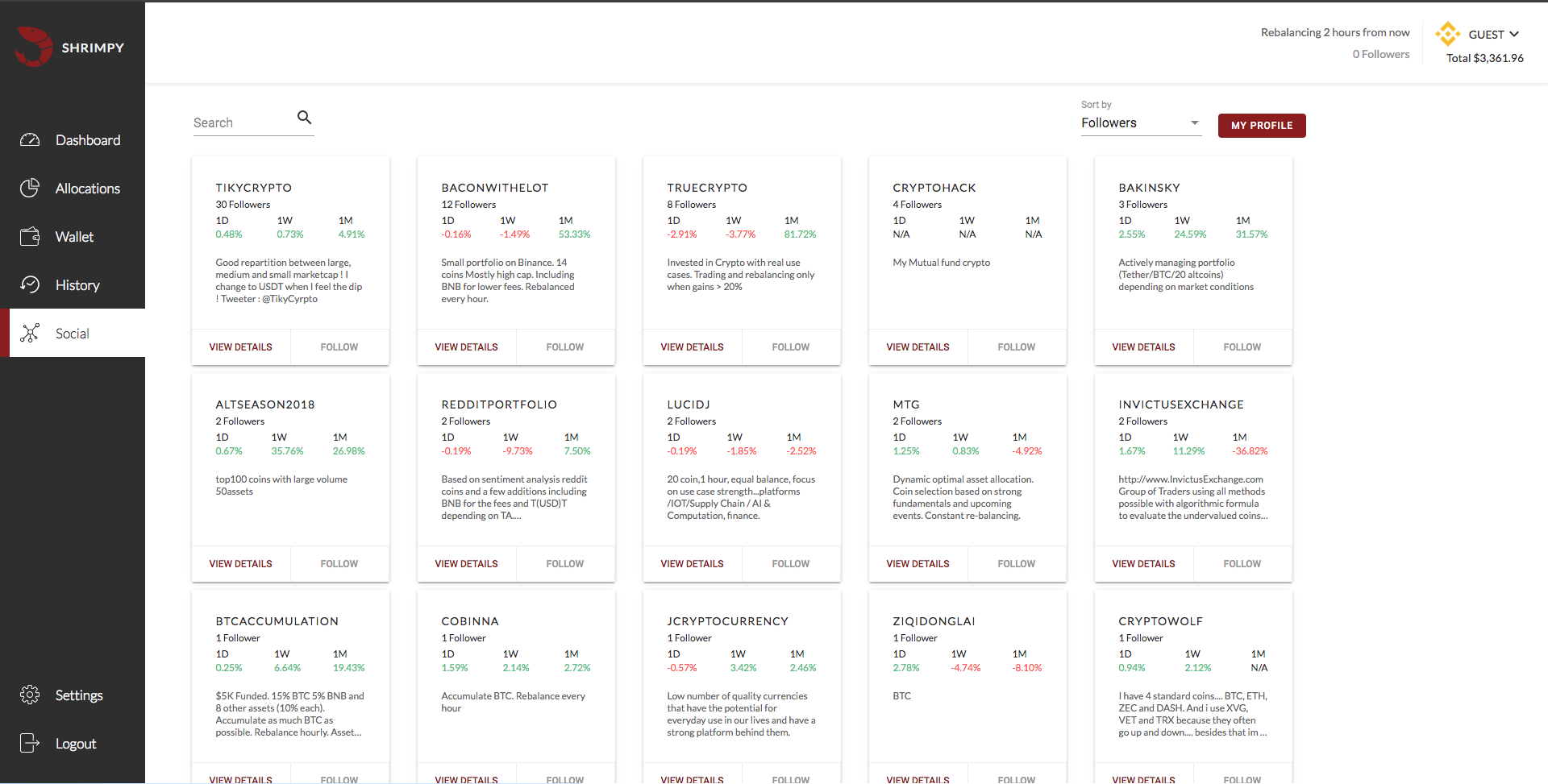Click the search magnifier icon
1548x784 pixels.
304,118
